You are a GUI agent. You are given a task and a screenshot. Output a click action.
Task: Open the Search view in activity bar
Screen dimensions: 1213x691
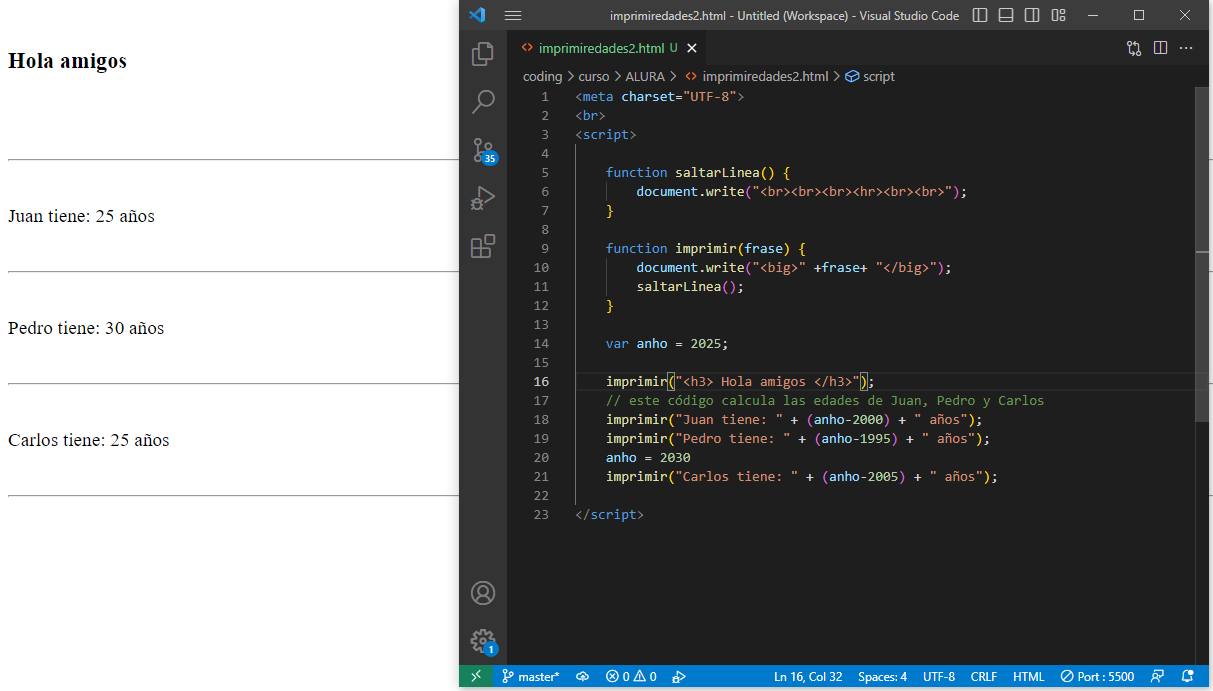[483, 102]
